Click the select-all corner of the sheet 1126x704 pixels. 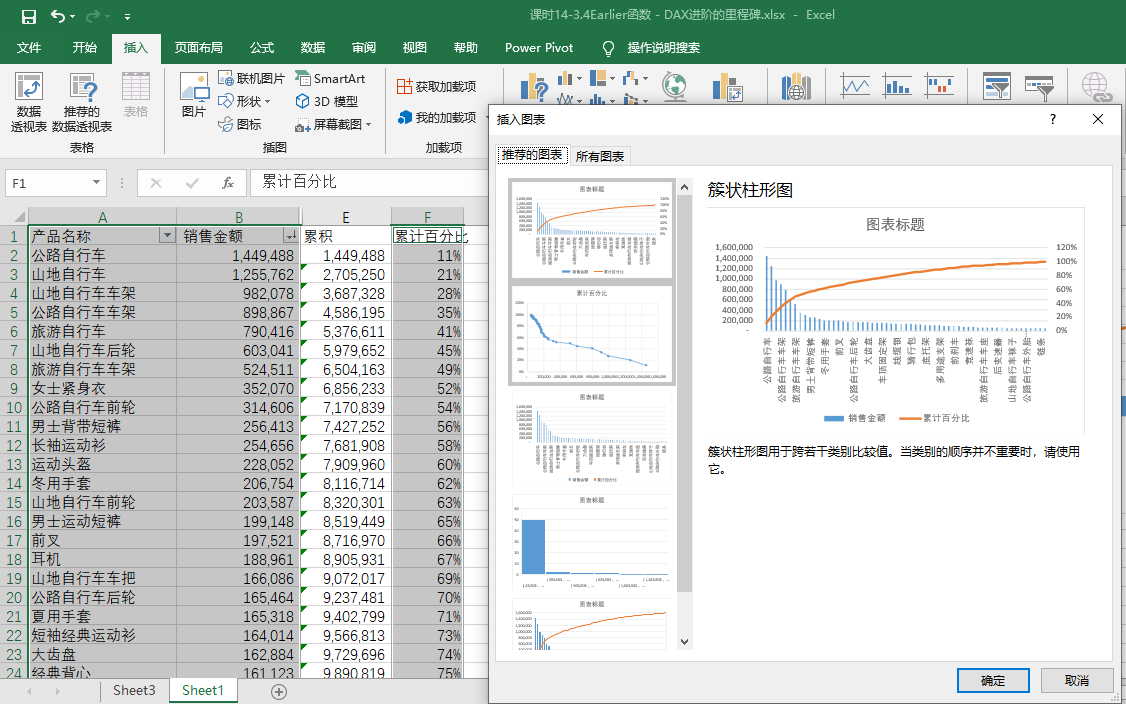click(19, 217)
